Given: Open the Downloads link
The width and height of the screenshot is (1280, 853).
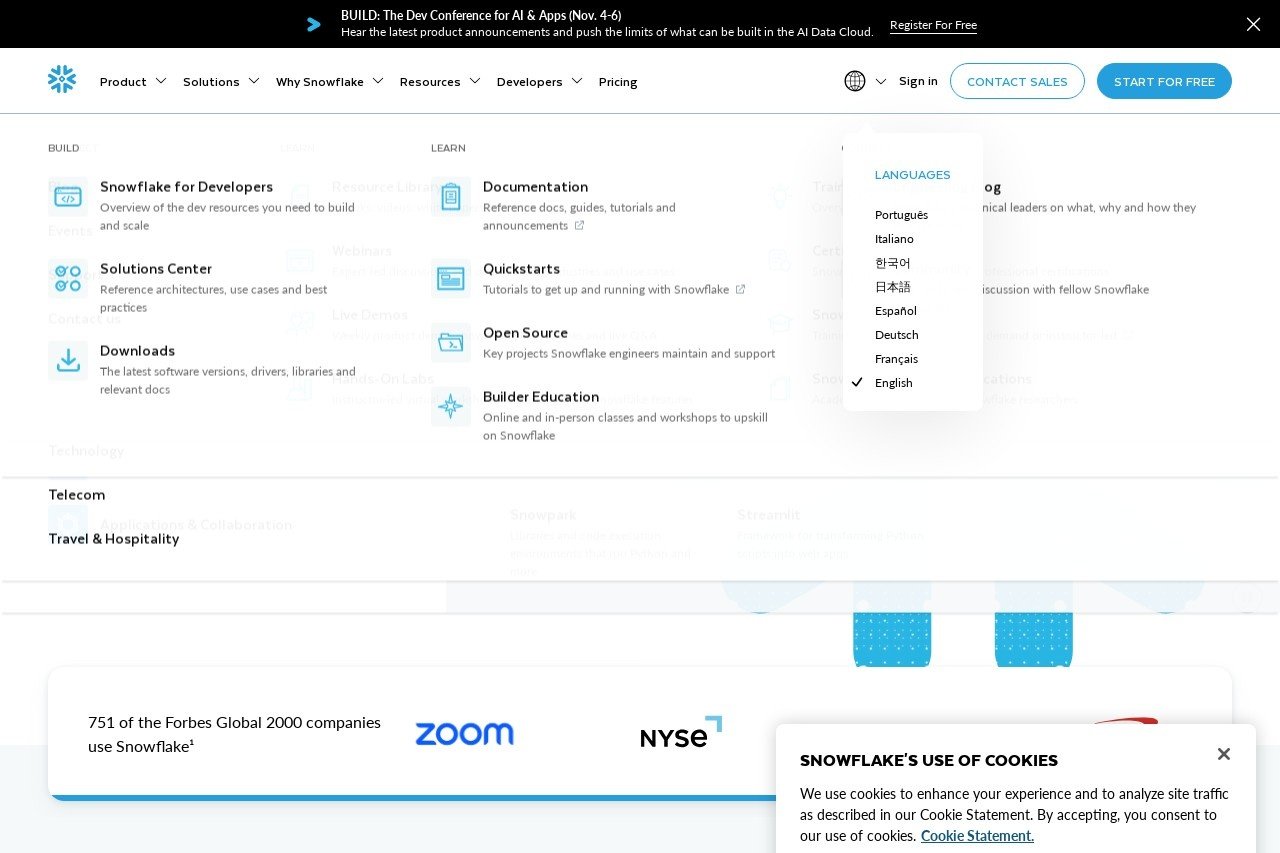Looking at the screenshot, I should tap(137, 351).
